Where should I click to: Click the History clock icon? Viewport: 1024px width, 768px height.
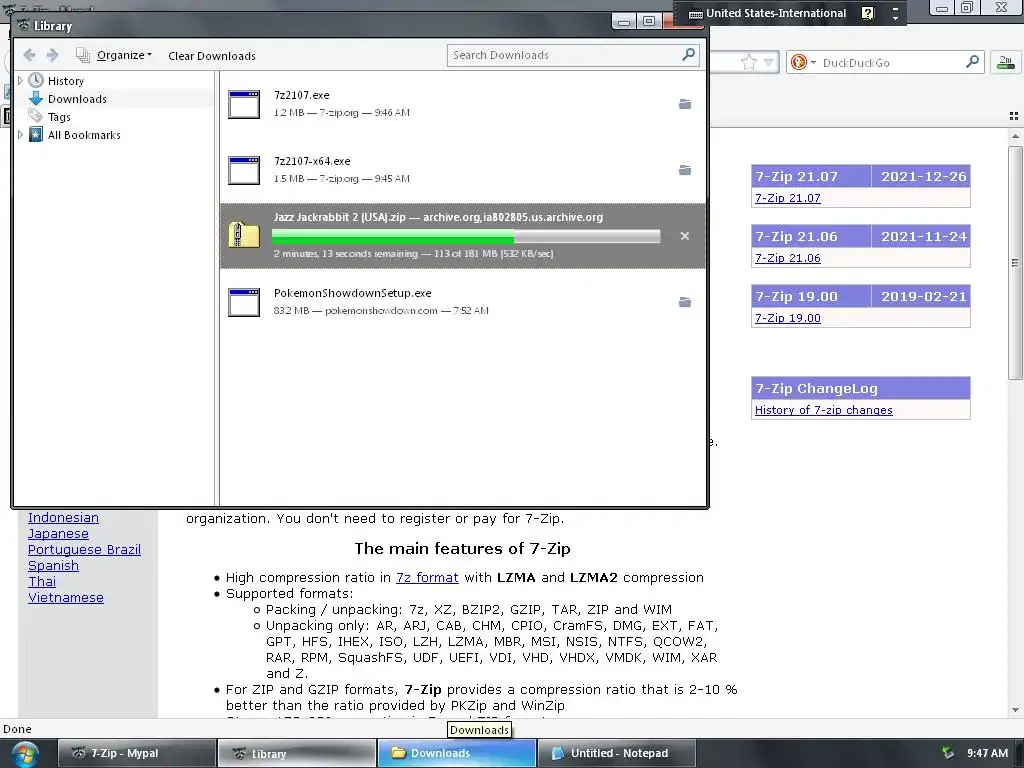click(36, 80)
